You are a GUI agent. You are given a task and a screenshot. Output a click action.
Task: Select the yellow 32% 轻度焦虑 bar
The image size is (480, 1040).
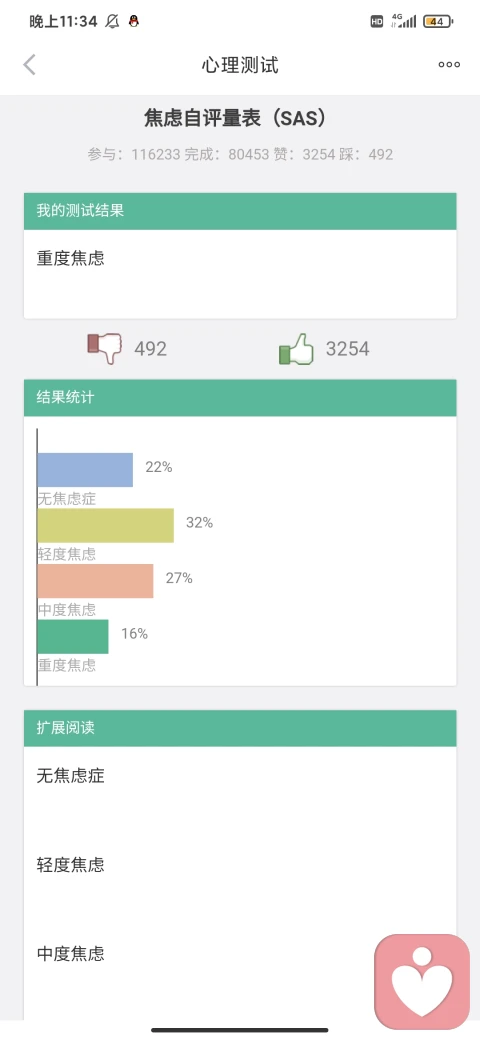click(105, 525)
